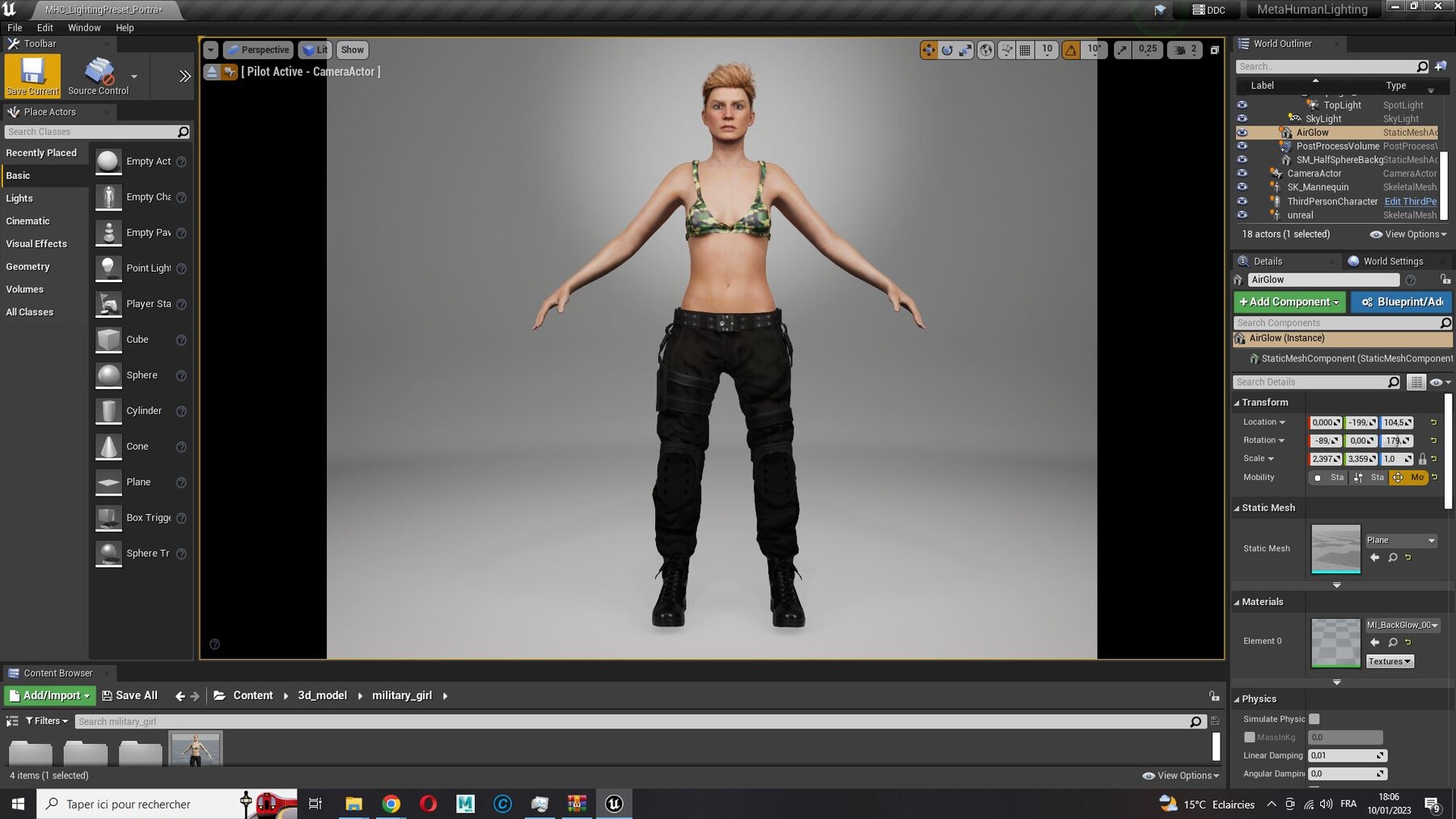Open Source Control in the toolbar
Screen dimensions: 1456x819
tap(99, 76)
